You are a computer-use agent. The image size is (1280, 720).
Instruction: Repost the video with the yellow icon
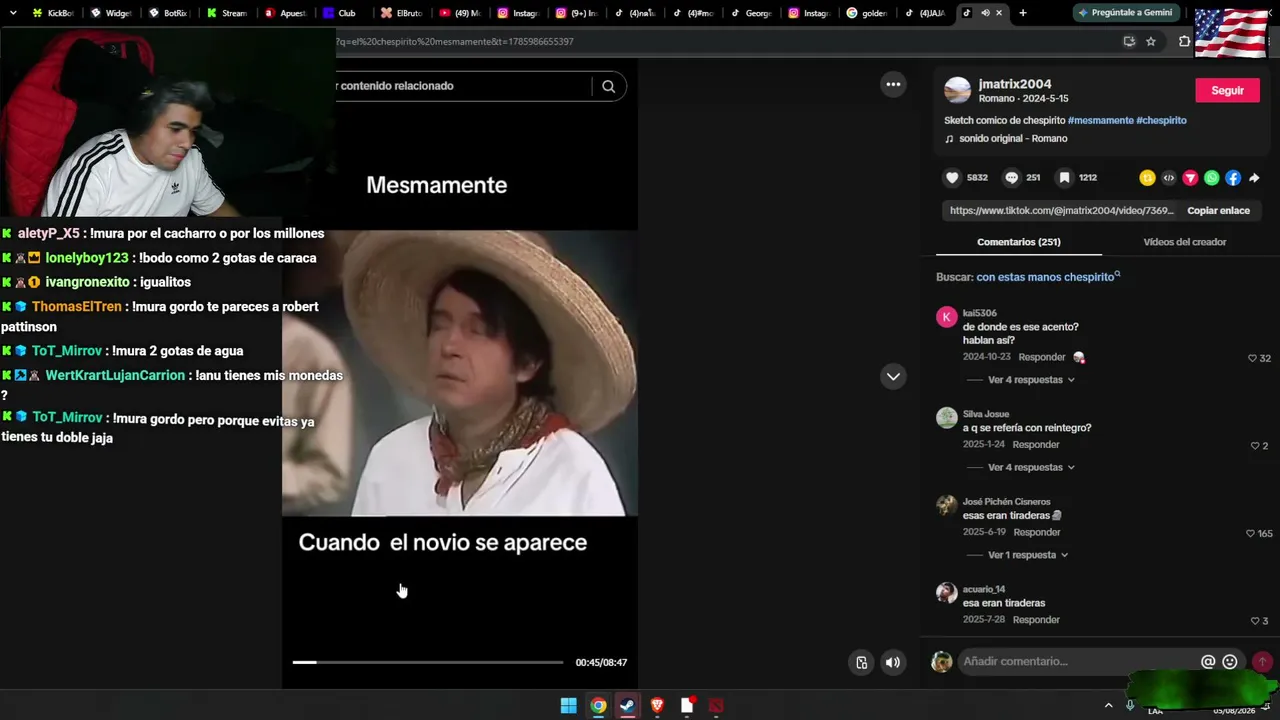(1147, 178)
